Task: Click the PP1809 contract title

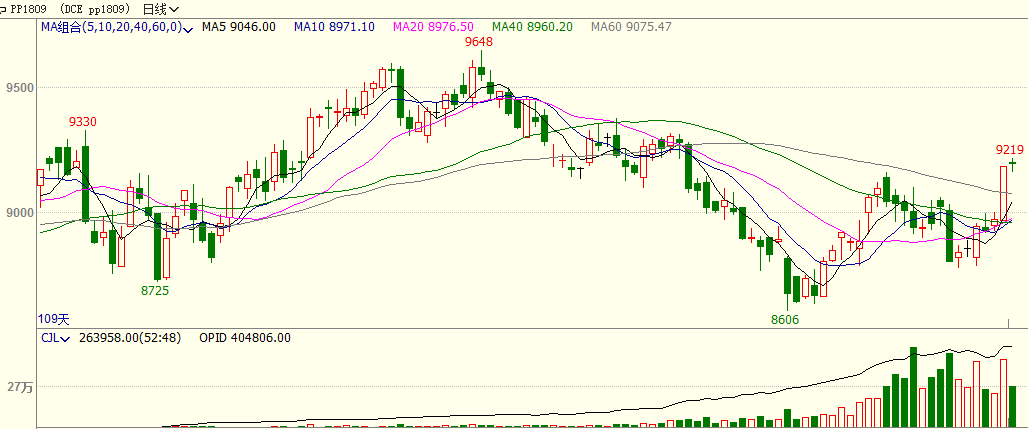Action: 31,9
